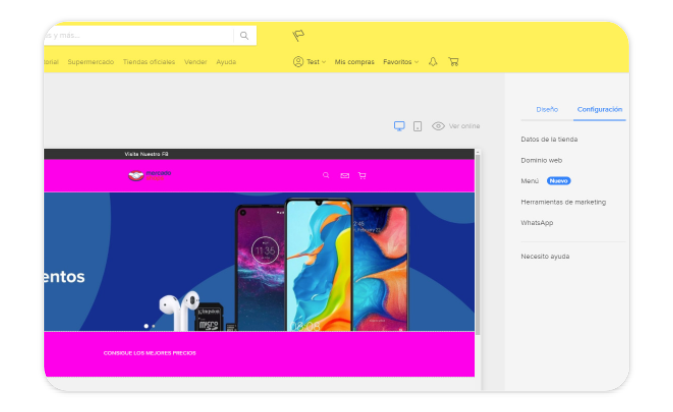Open the WhatsApp settings entry
Viewport: 673px width, 412px height.
point(537,223)
